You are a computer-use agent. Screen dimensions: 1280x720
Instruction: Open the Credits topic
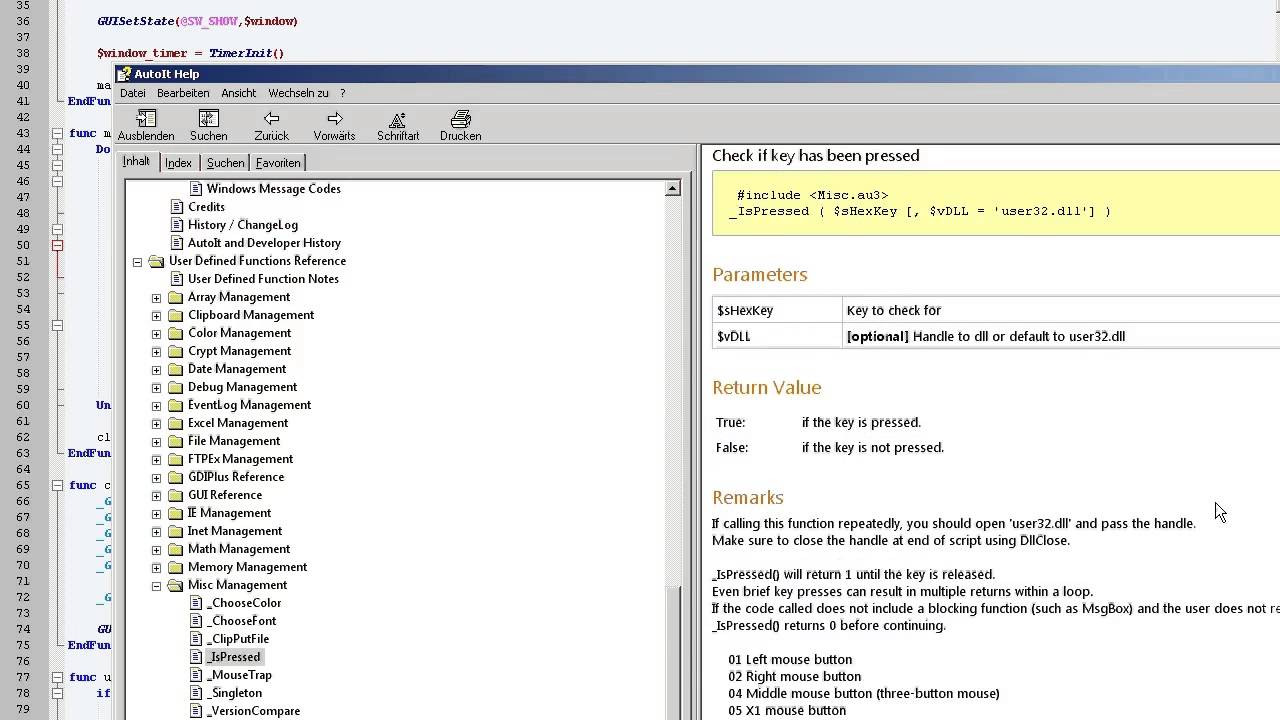tap(206, 207)
